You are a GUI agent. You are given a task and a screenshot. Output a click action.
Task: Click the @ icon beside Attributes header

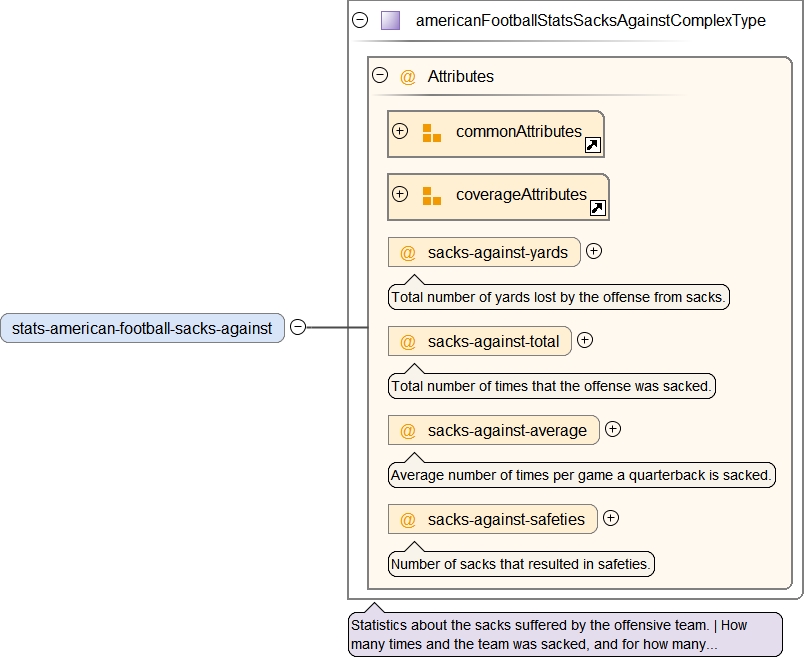tap(408, 77)
